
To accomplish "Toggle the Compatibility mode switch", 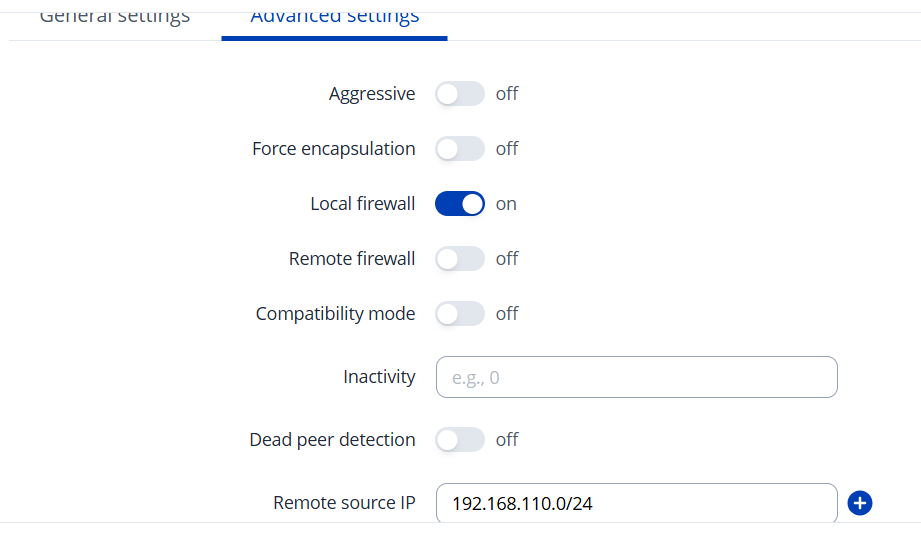I will click(x=459, y=314).
